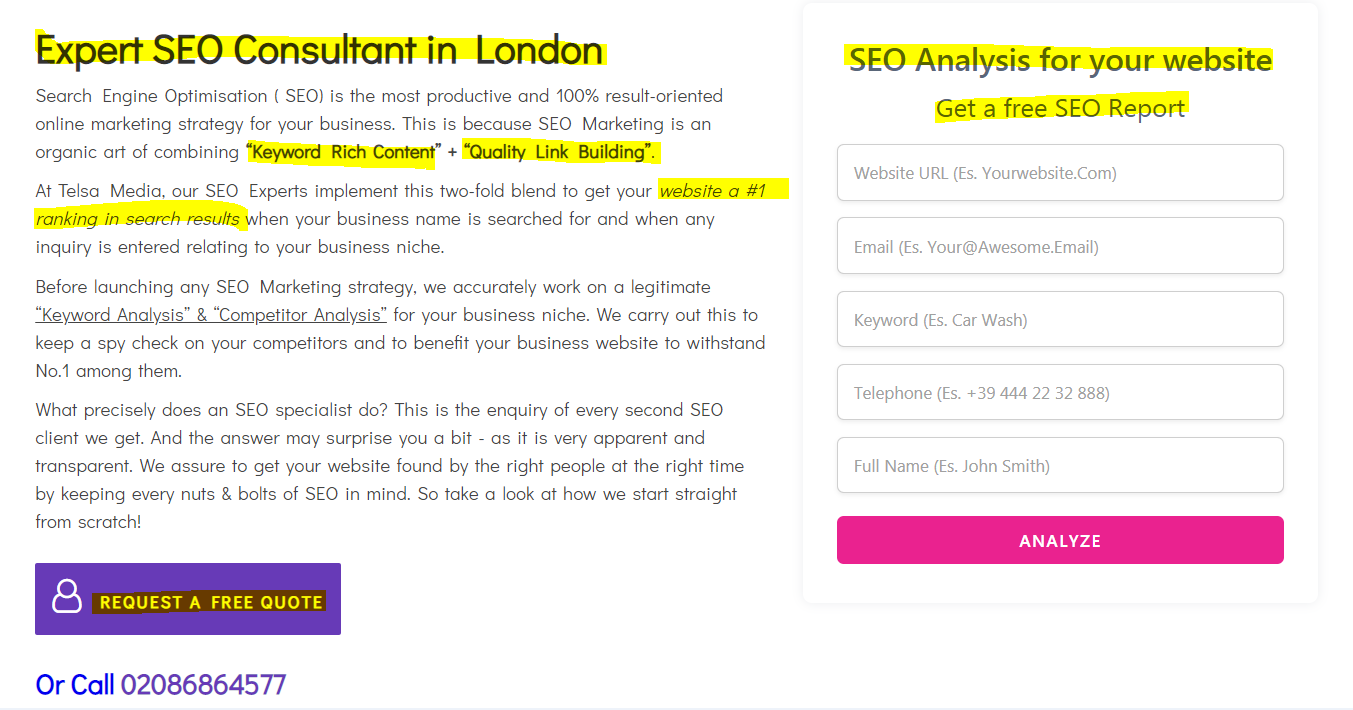Click the Full Name input field
Screen dimensions: 1353x710
[x=1060, y=465]
